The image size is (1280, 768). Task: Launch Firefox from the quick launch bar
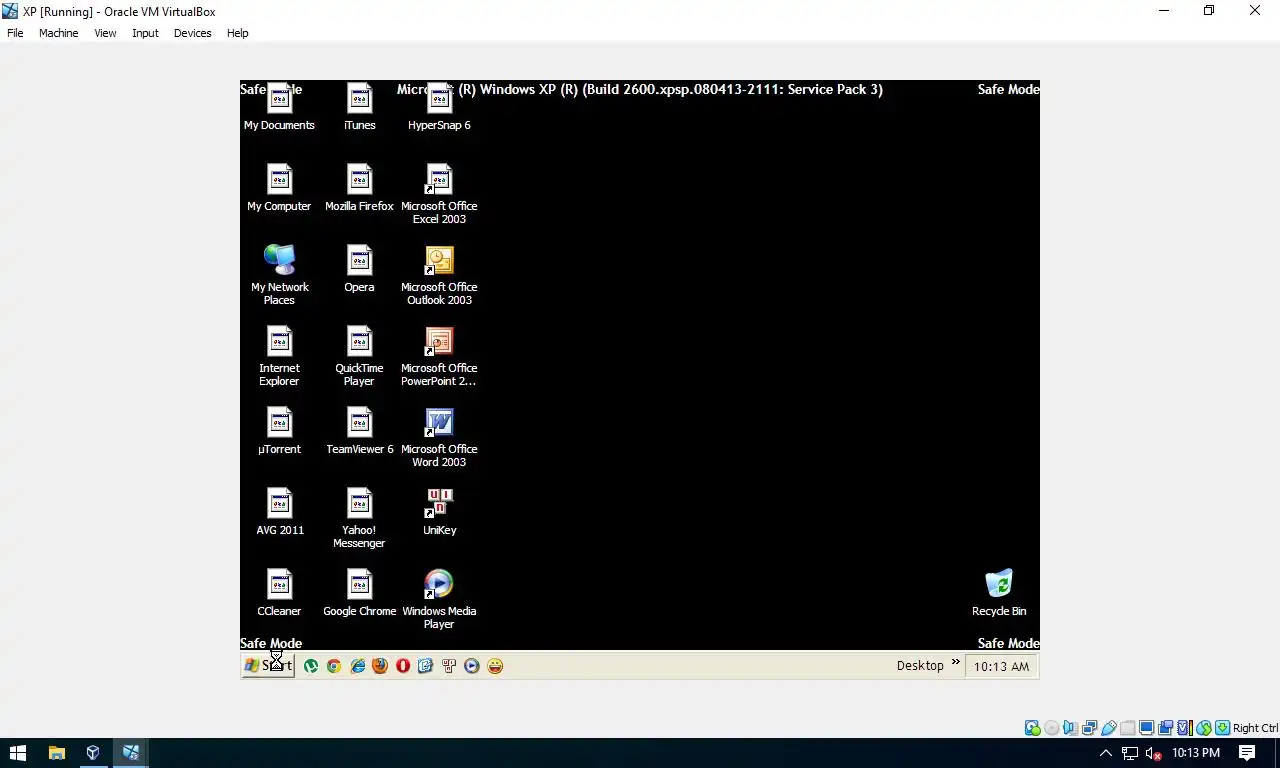(x=380, y=666)
